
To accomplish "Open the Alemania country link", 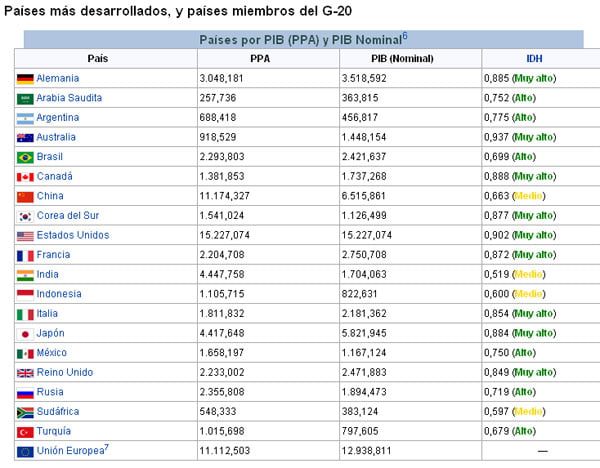I will (58, 79).
